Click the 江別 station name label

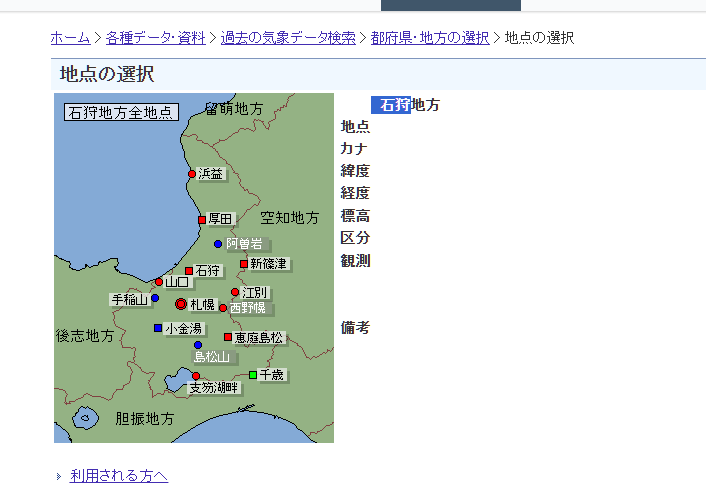pos(254,293)
